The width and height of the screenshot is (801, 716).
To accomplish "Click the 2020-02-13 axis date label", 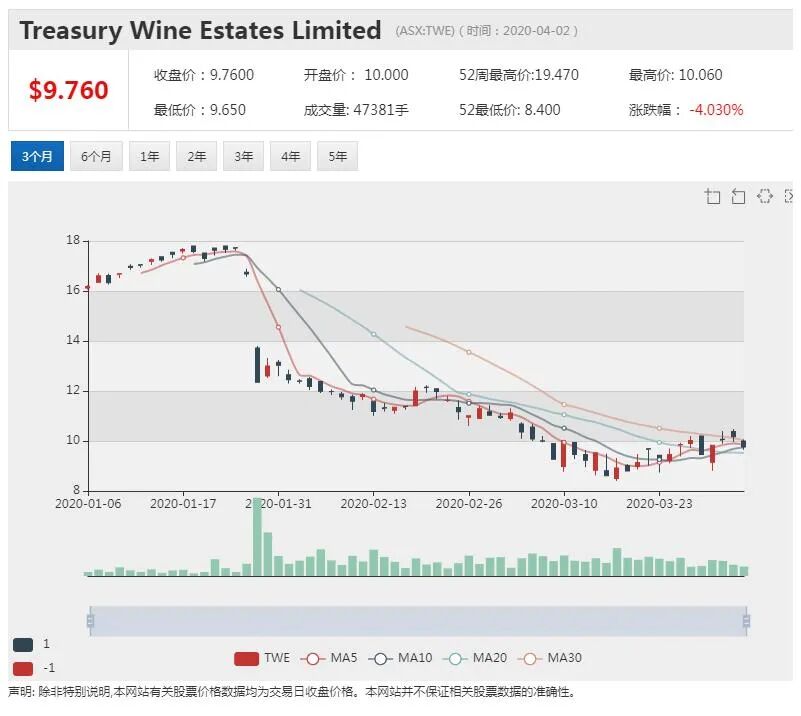I will pyautogui.click(x=373, y=504).
